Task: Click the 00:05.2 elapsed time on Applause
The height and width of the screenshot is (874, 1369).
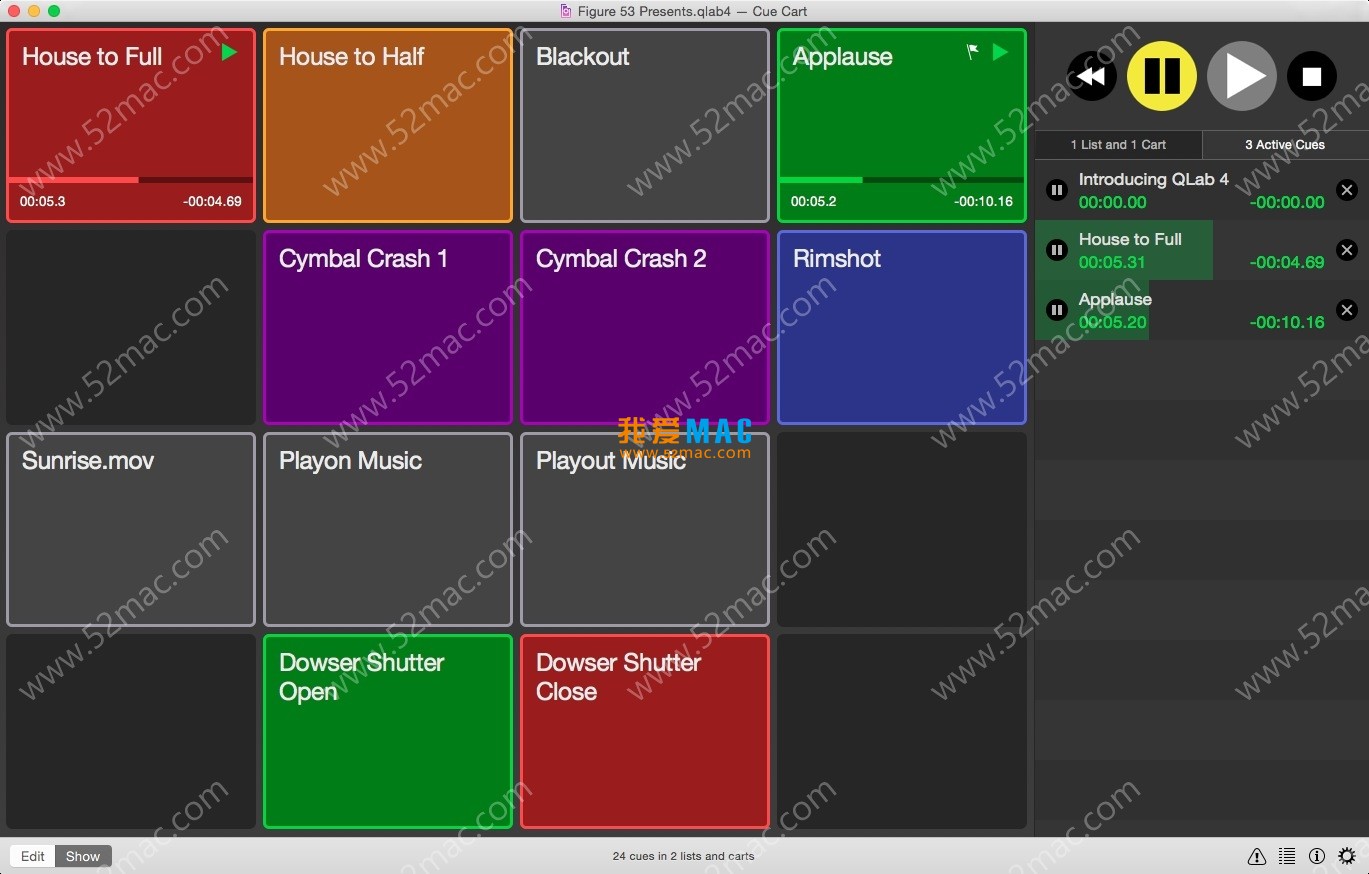Action: [x=813, y=201]
